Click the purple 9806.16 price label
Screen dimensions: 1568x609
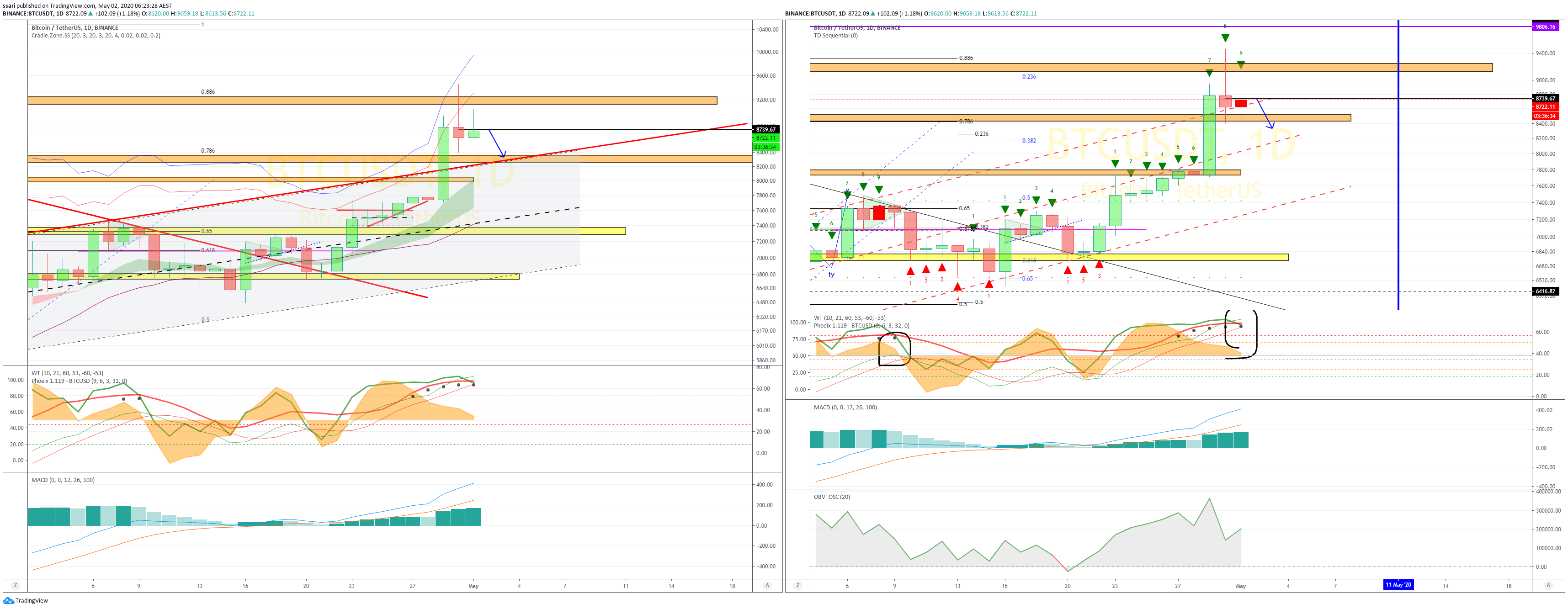[1545, 27]
